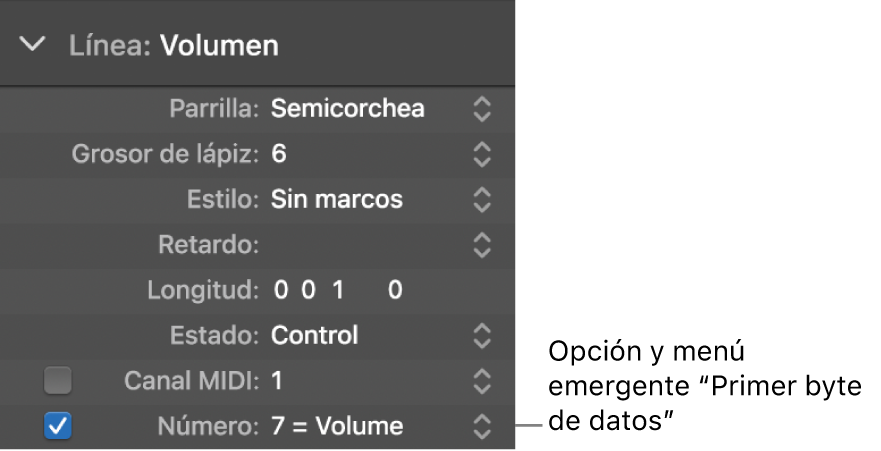881x451 pixels.
Task: Open the Número pop-up arrows
Action: pos(482,427)
